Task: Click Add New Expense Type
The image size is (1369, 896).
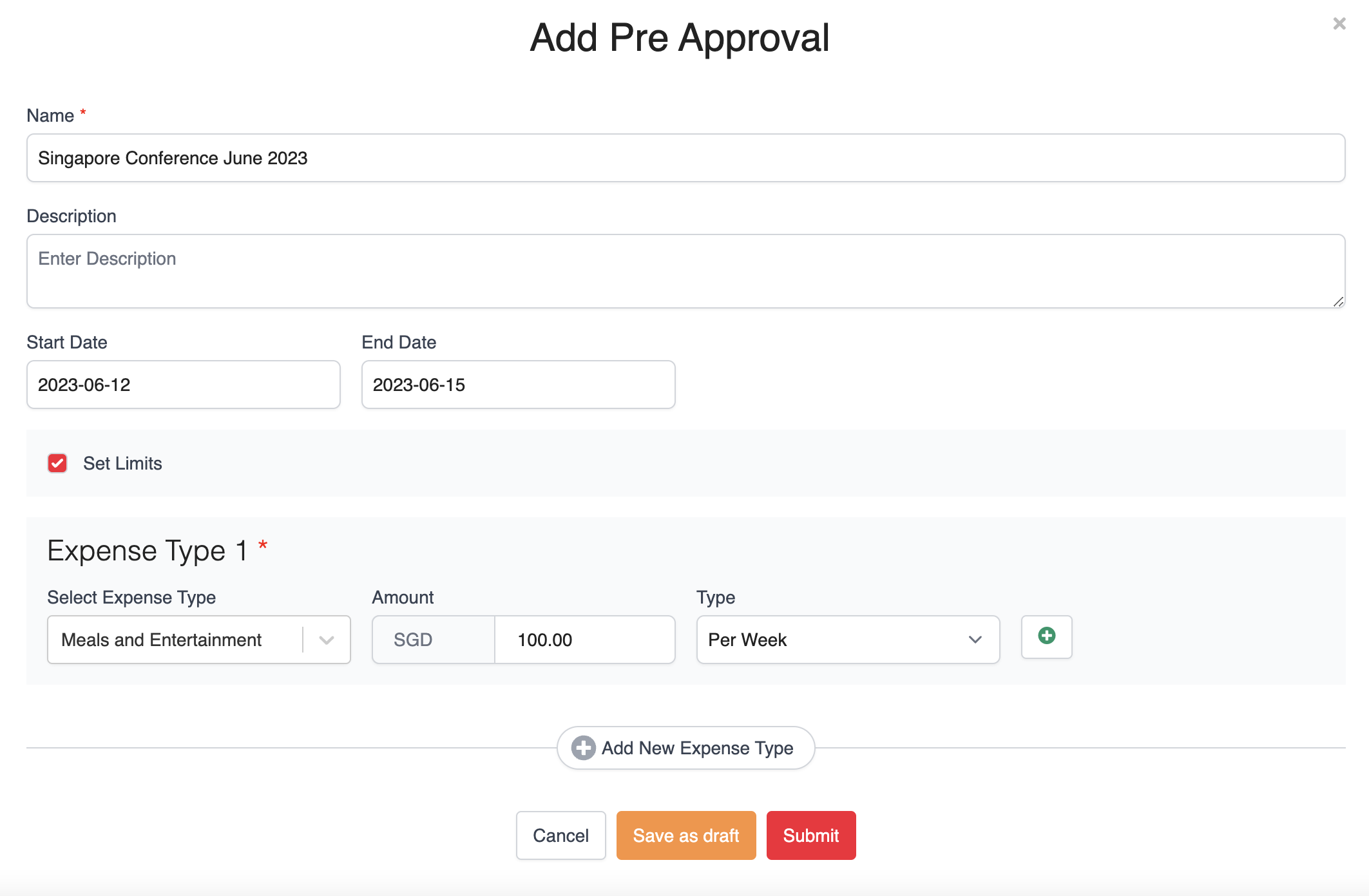Action: point(697,748)
